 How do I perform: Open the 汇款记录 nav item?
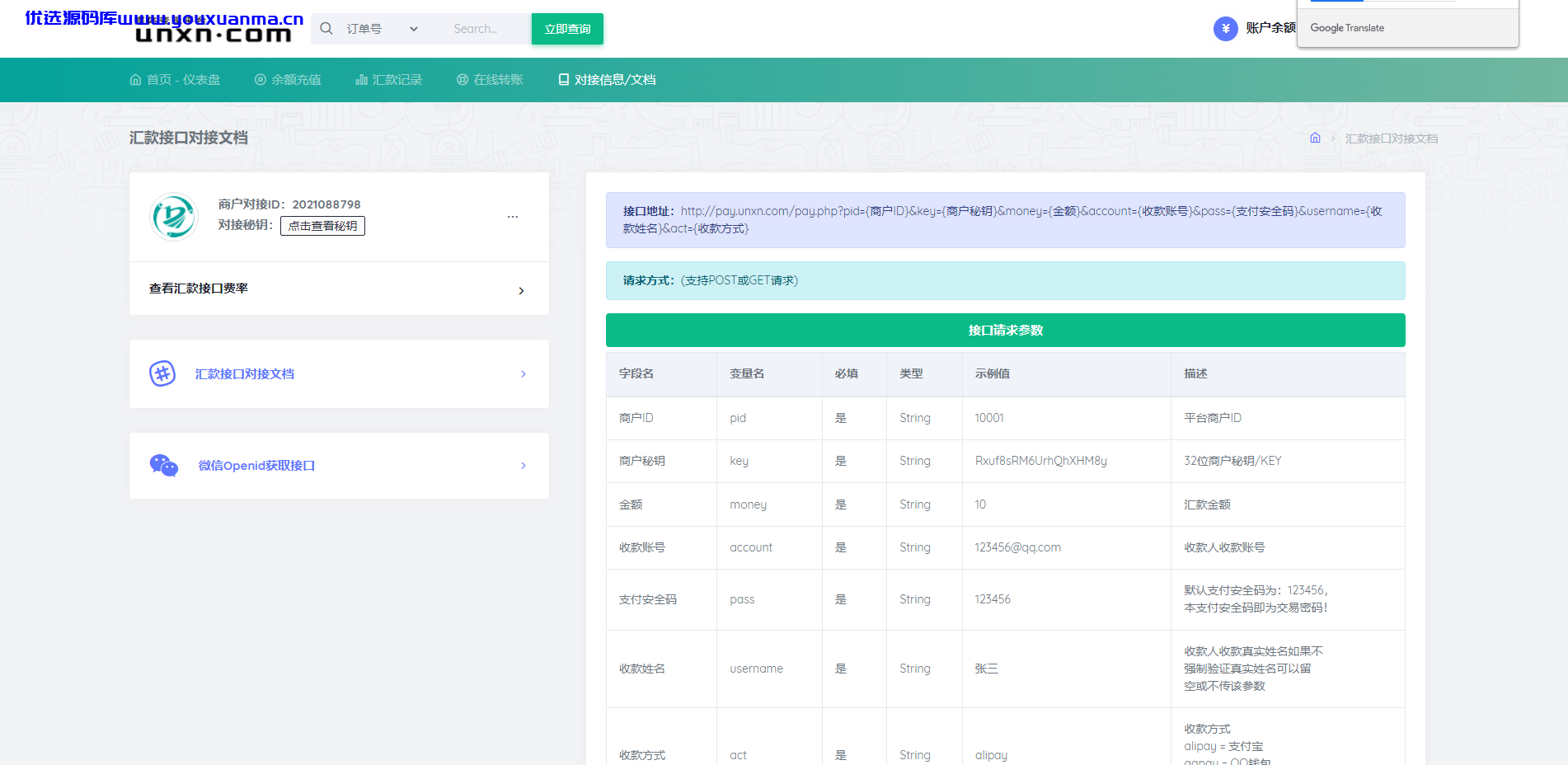coord(388,80)
